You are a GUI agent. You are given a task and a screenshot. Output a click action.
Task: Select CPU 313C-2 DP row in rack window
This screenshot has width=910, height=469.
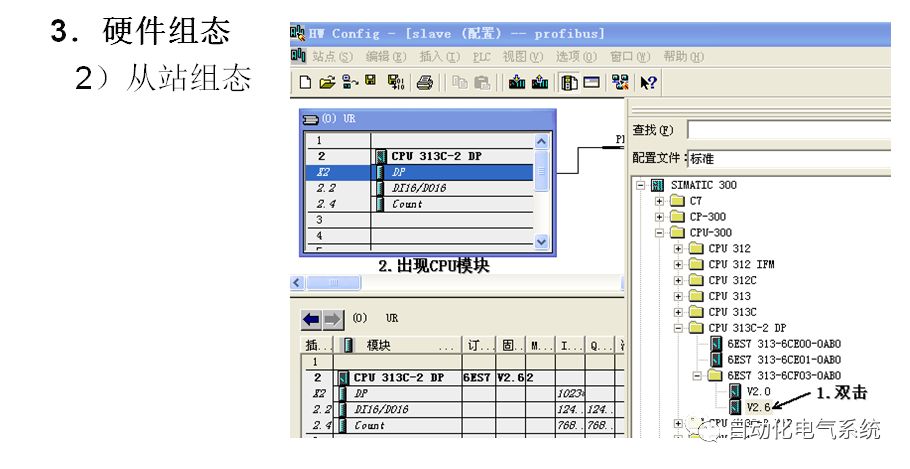pos(419,156)
